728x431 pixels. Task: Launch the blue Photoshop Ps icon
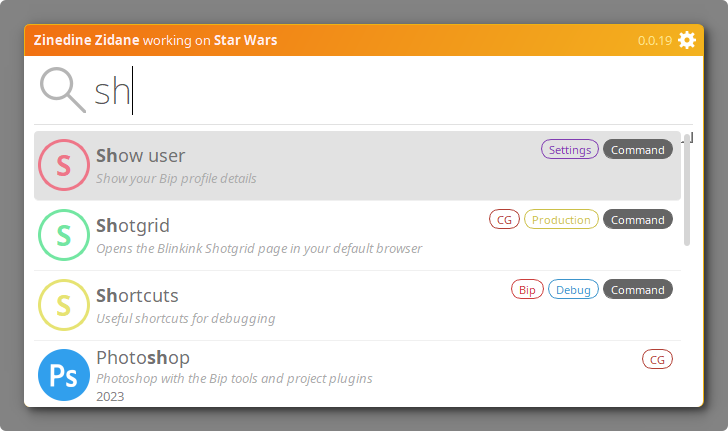[x=63, y=375]
